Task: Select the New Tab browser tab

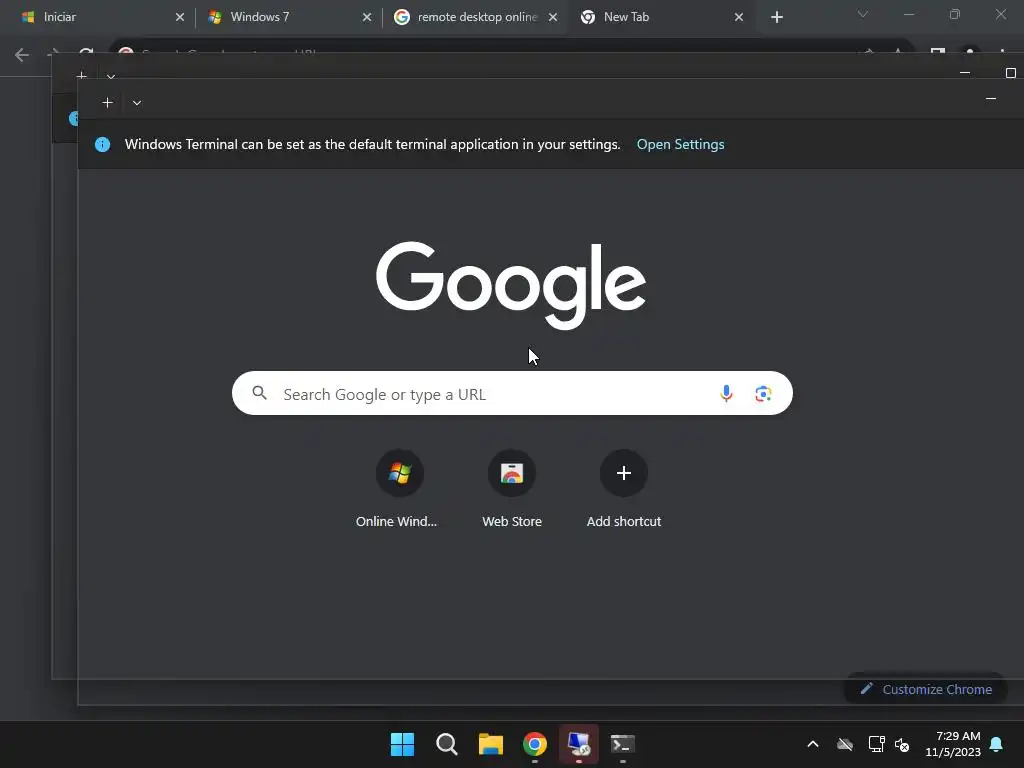Action: (x=663, y=17)
